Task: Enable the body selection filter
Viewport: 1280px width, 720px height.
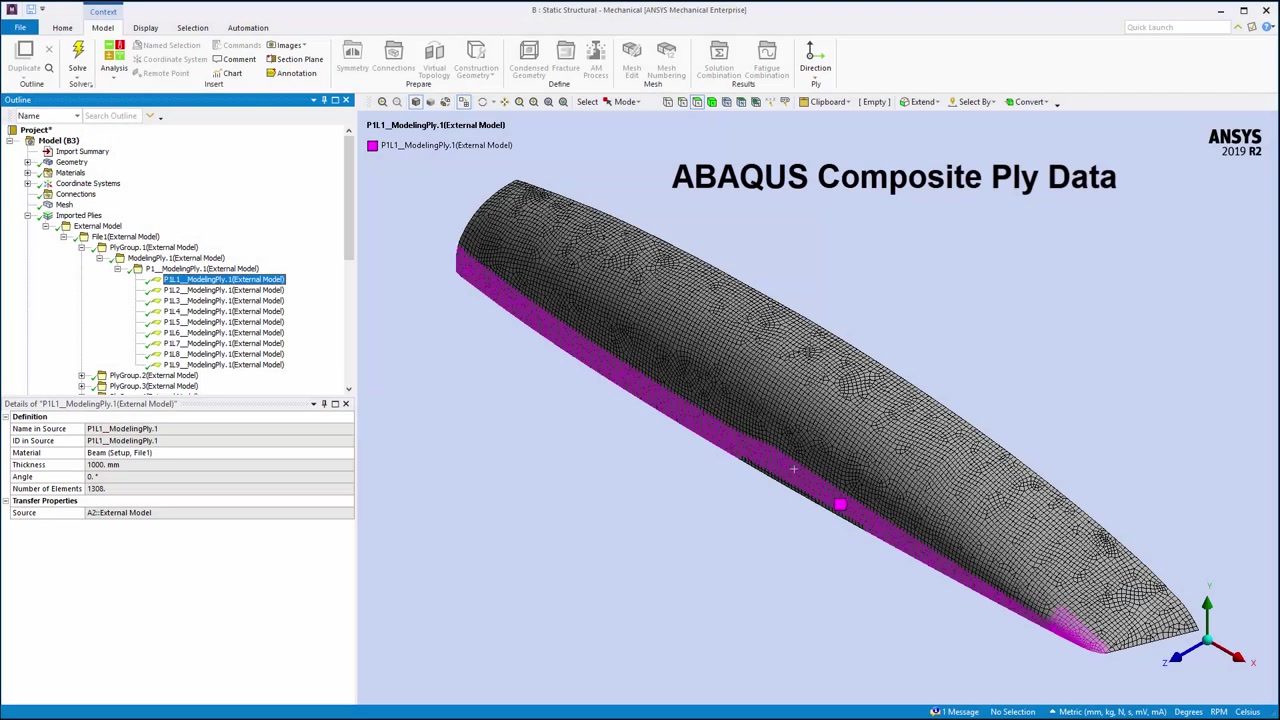Action: (x=712, y=101)
